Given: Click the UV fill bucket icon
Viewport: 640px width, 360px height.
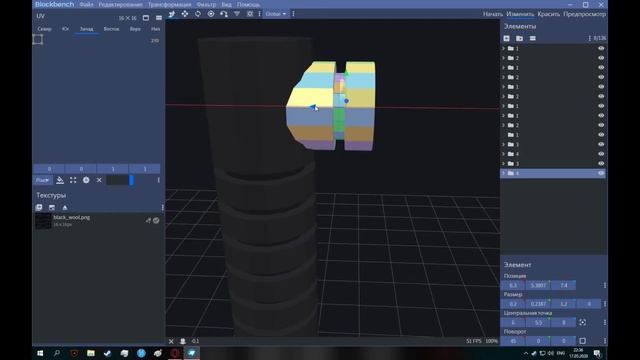Looking at the screenshot, I should point(60,180).
